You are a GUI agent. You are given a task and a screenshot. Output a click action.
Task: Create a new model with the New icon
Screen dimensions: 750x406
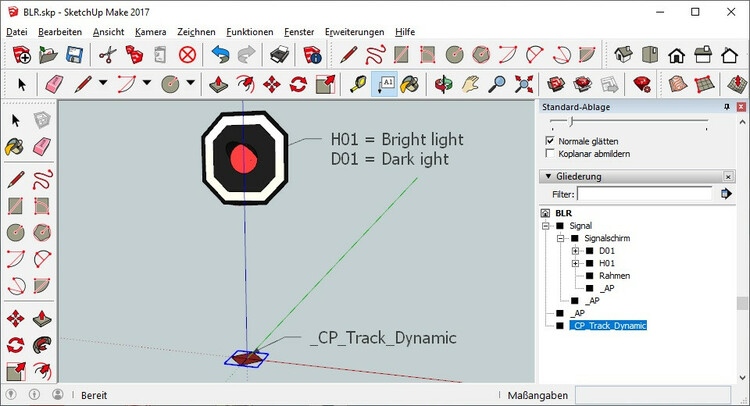pos(22,55)
